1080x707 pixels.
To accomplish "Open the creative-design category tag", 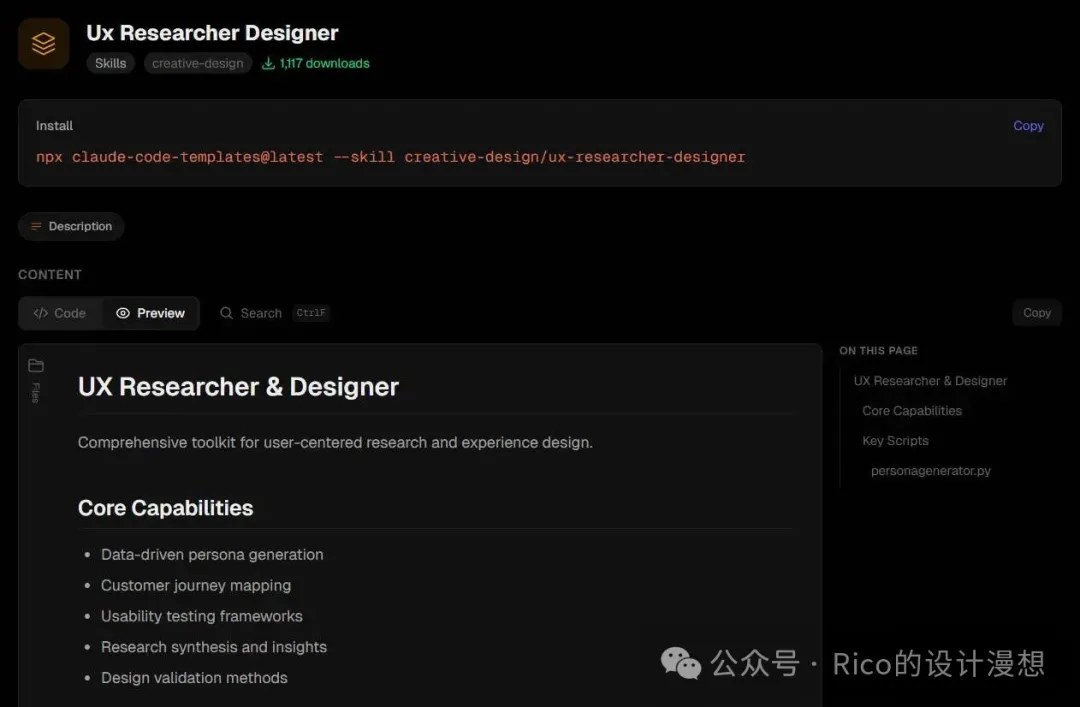I will coord(197,63).
